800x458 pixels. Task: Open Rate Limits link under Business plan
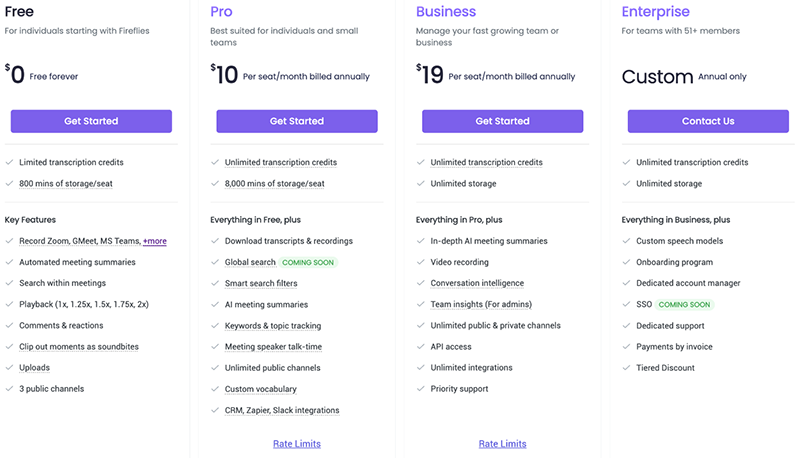pos(502,444)
